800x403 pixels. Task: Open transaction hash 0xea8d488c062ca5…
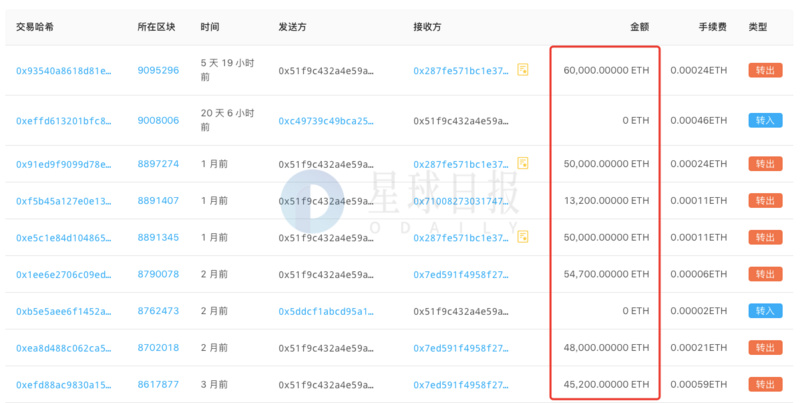tap(64, 348)
